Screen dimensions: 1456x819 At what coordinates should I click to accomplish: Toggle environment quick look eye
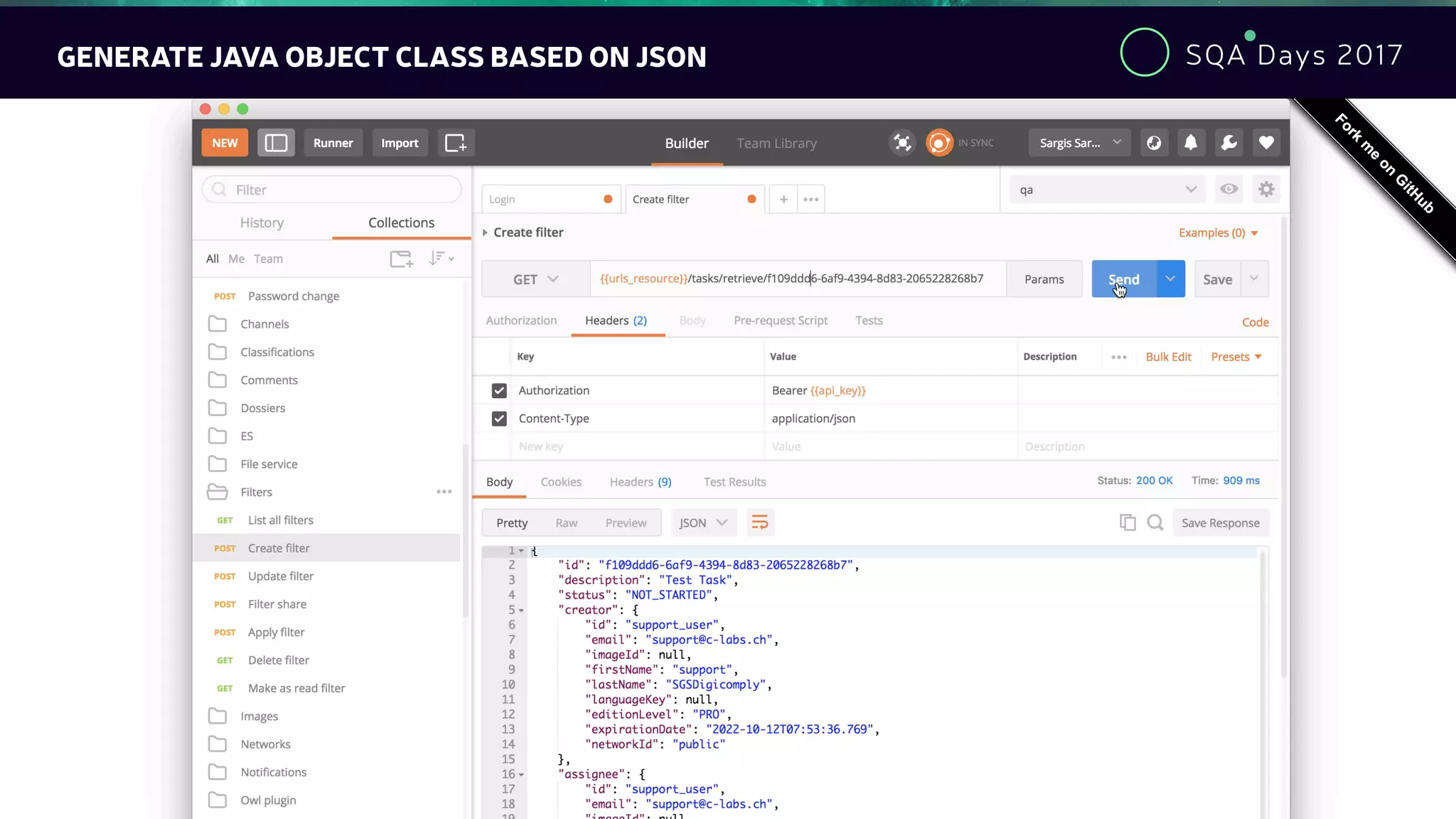[1228, 189]
